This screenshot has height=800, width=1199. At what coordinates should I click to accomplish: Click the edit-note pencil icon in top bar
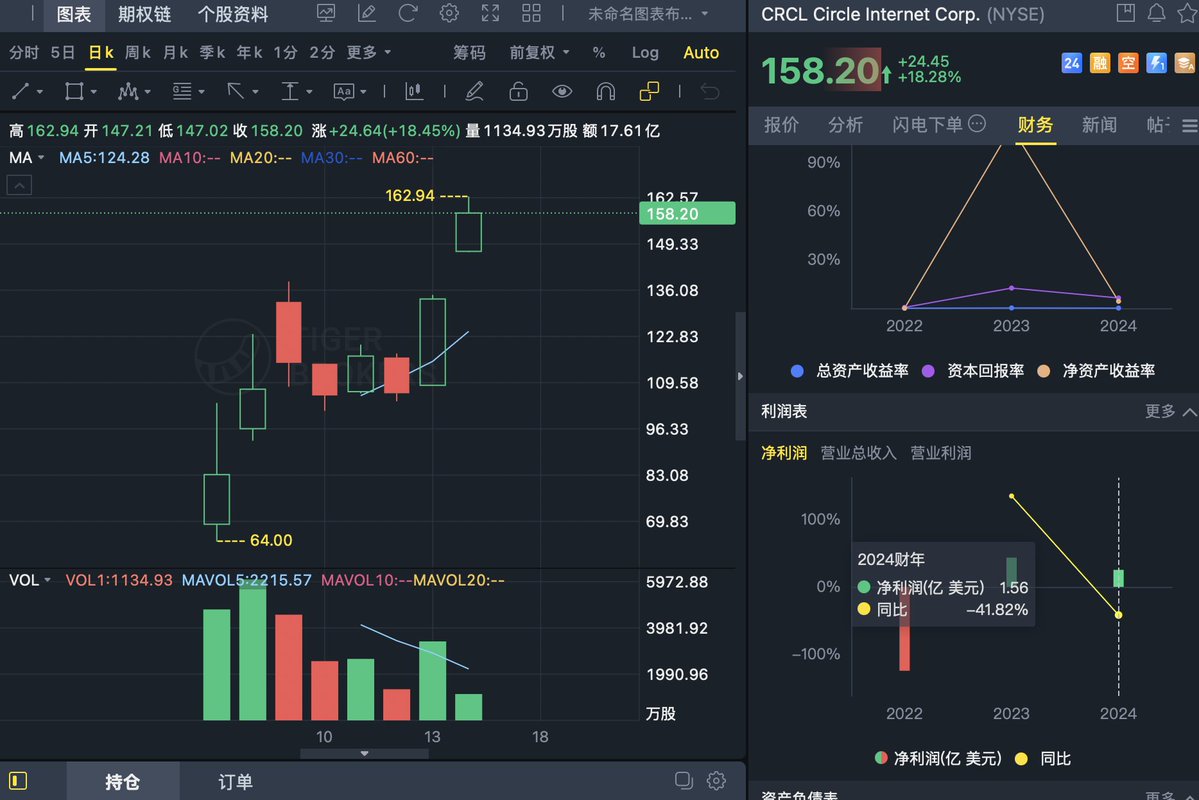[x=367, y=13]
